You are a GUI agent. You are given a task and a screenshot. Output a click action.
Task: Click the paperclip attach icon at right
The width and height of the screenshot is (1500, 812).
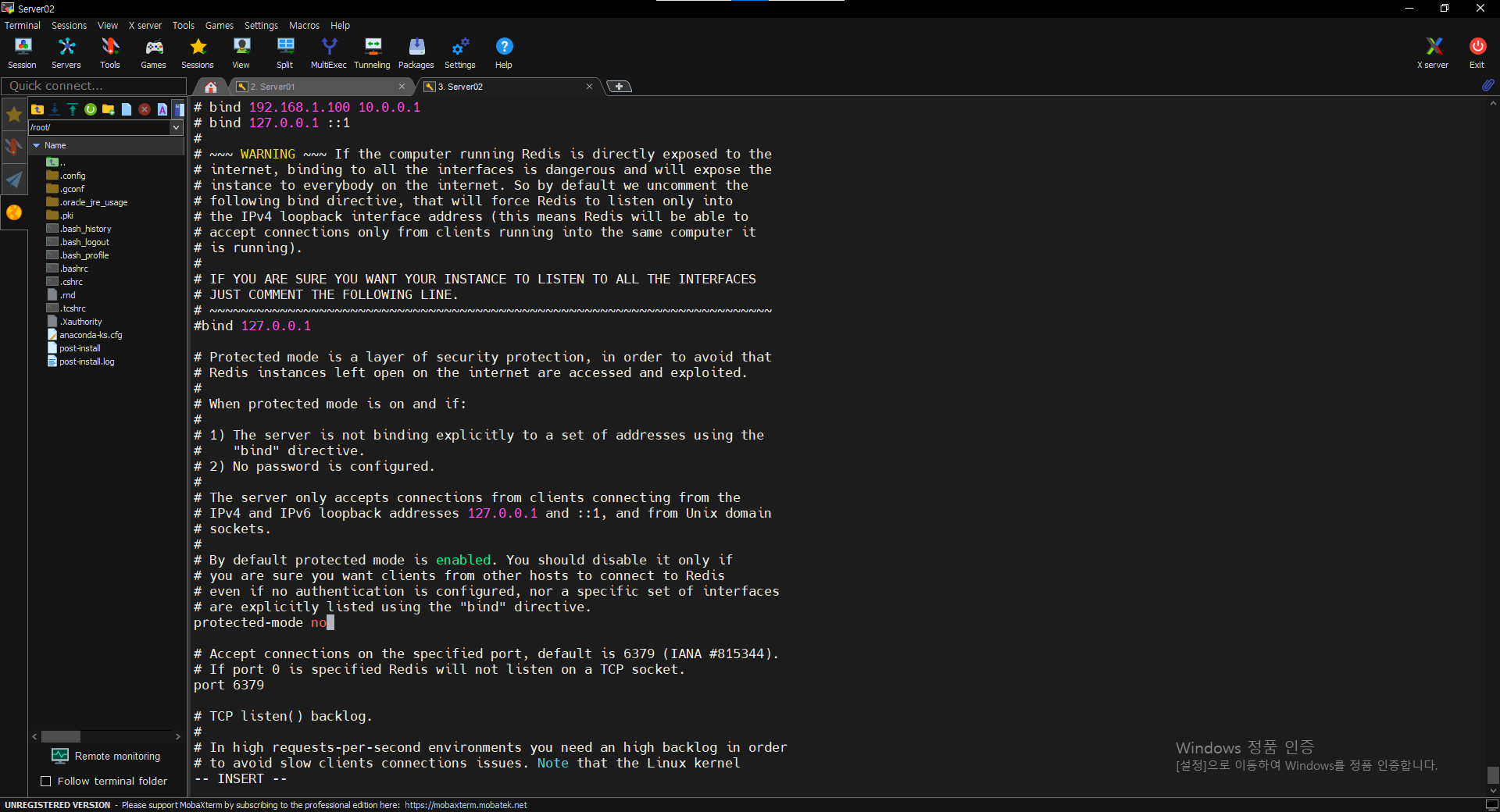pos(1487,85)
